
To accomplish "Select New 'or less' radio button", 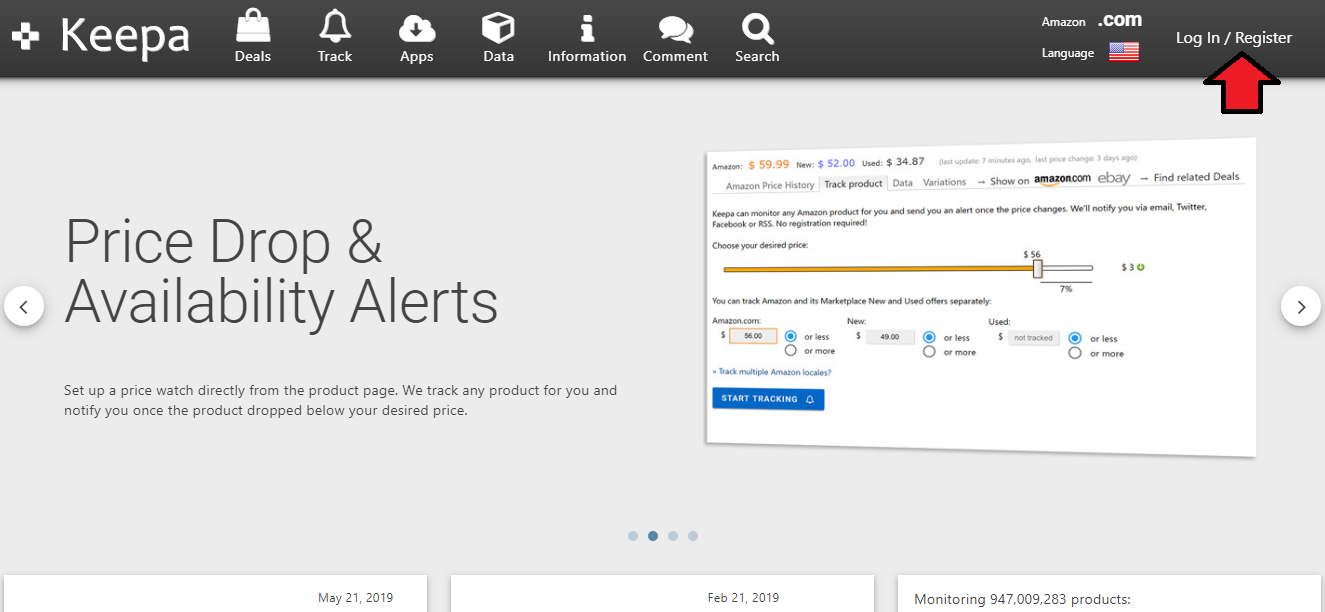I will point(930,338).
